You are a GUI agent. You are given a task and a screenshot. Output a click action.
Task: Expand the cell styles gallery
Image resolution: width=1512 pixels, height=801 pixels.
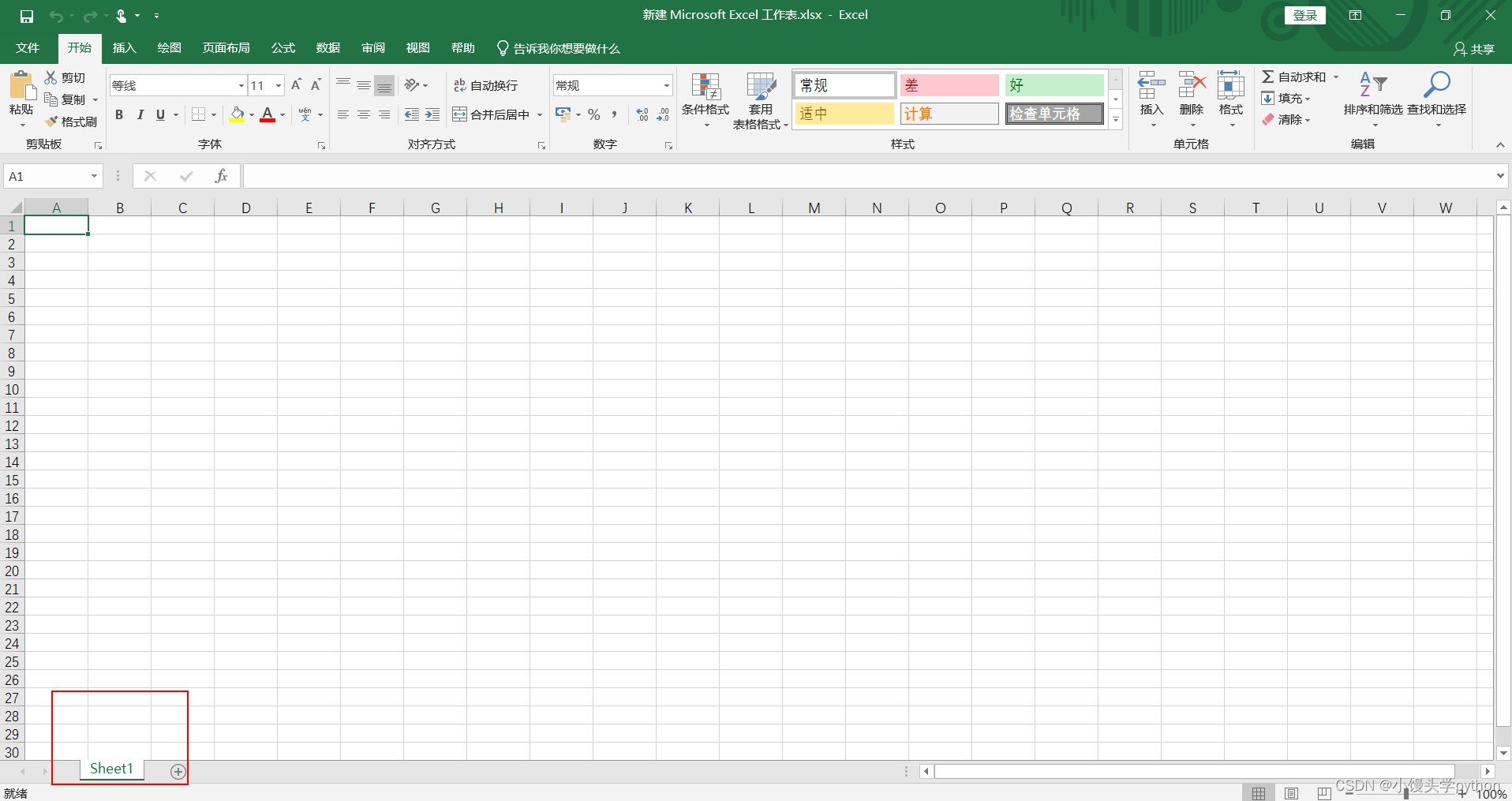pos(1116,119)
